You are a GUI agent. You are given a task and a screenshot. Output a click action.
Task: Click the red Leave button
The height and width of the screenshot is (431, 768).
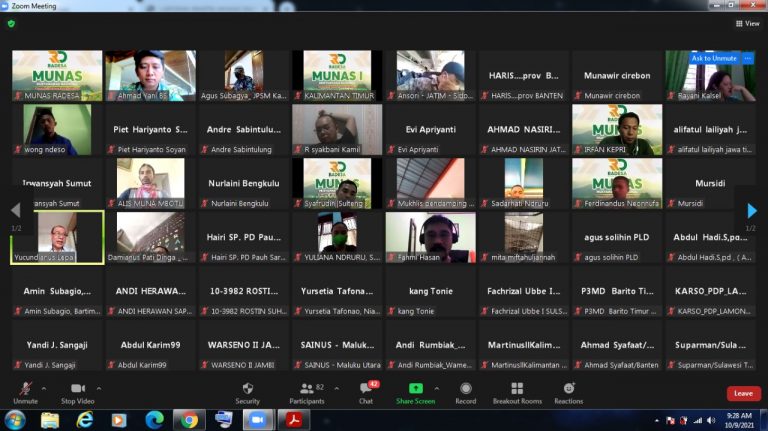(742, 393)
